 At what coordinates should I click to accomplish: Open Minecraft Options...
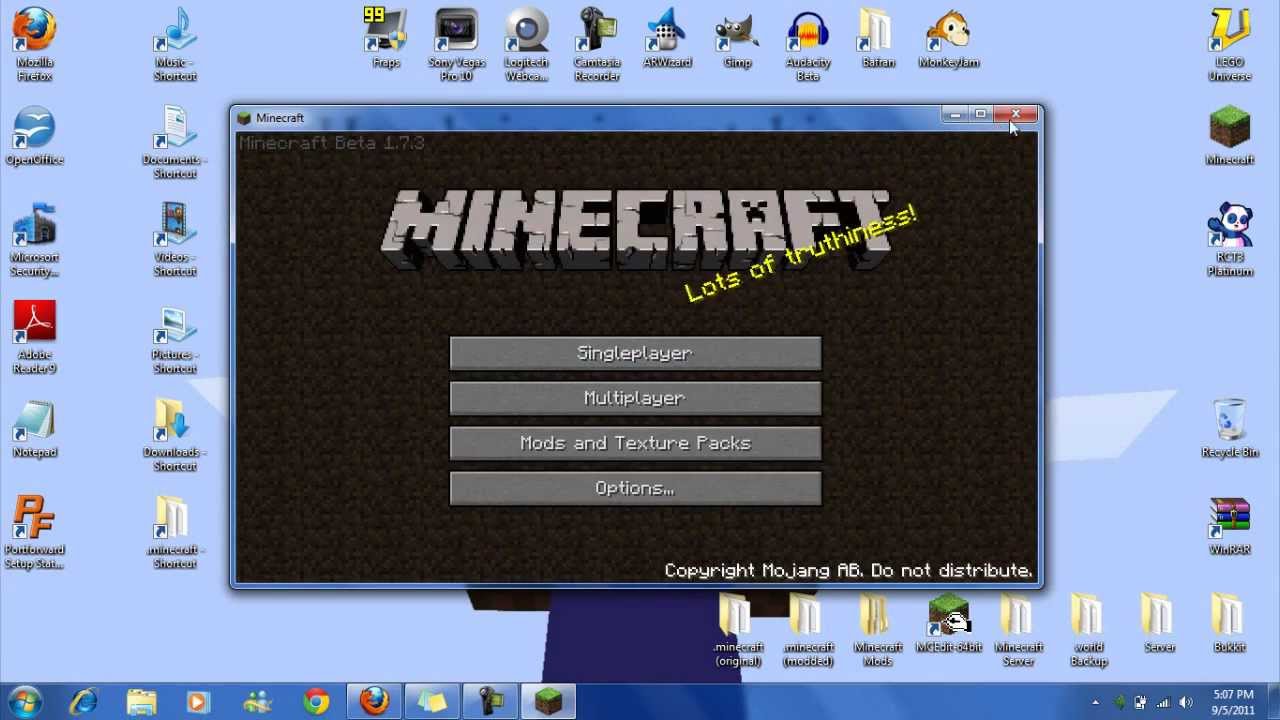(635, 488)
